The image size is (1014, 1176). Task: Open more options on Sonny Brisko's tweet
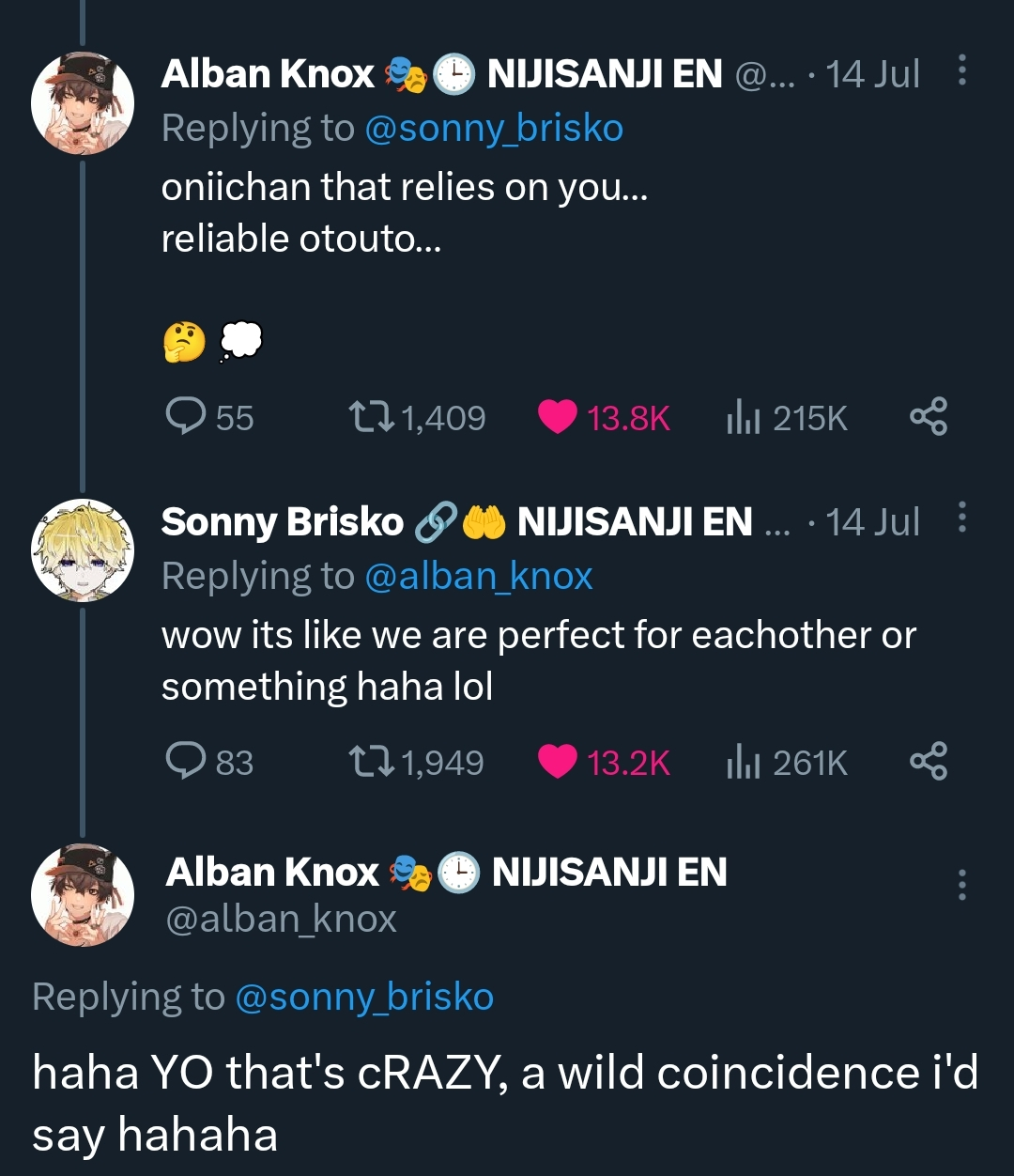click(961, 518)
